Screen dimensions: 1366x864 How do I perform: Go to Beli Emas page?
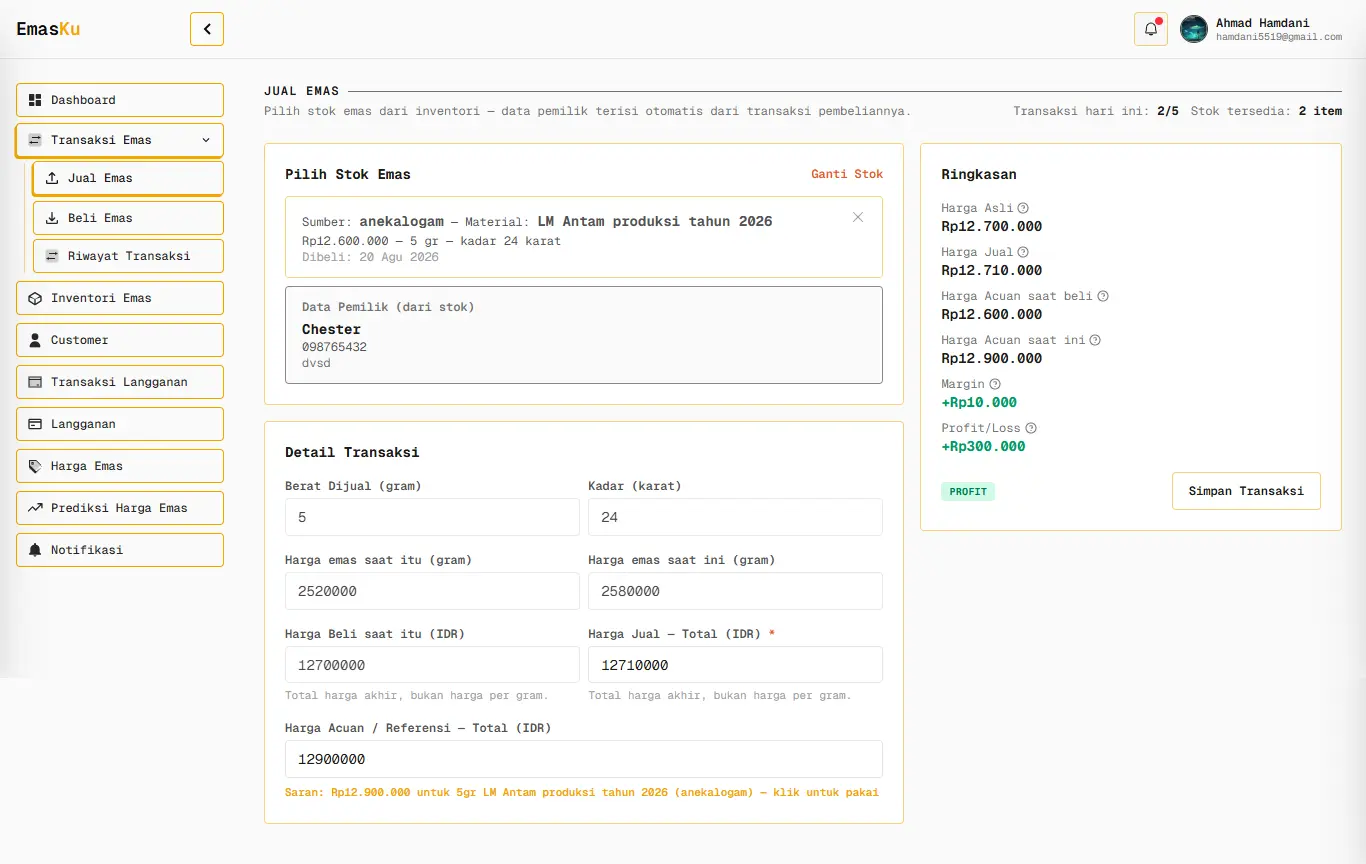128,218
